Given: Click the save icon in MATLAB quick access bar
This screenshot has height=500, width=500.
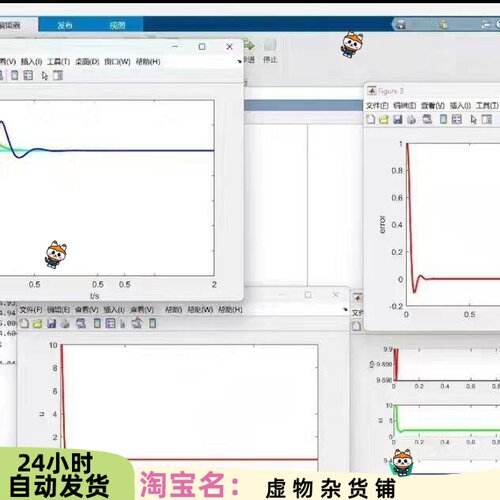Looking at the screenshot, I should [401, 24].
